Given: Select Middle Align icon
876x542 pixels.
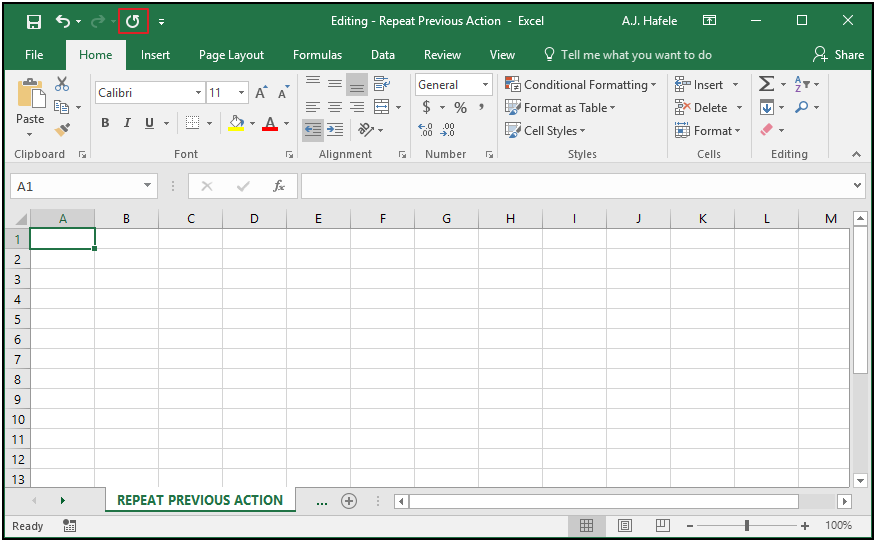Looking at the screenshot, I should coord(335,84).
